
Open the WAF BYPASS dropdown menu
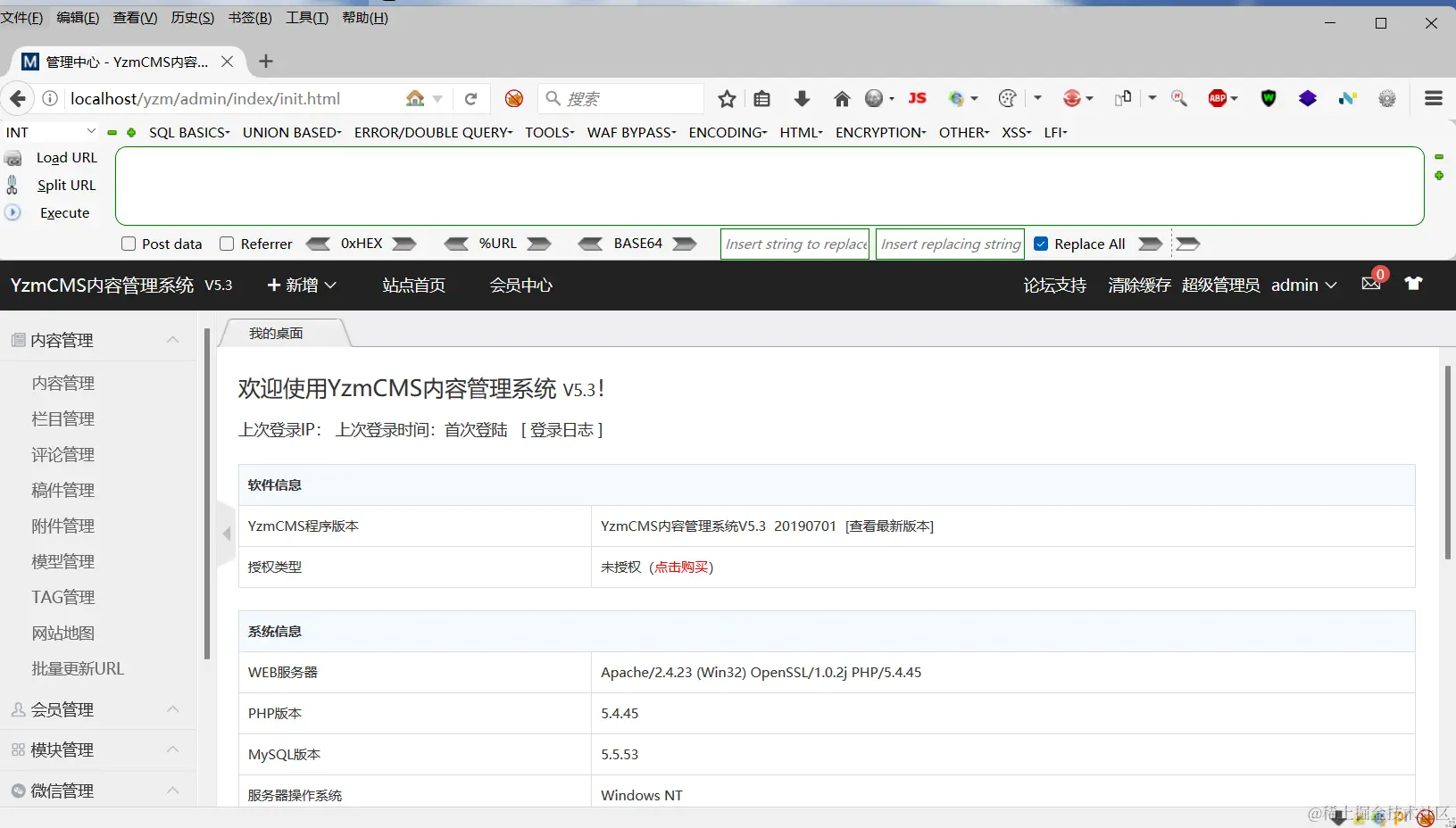632,132
